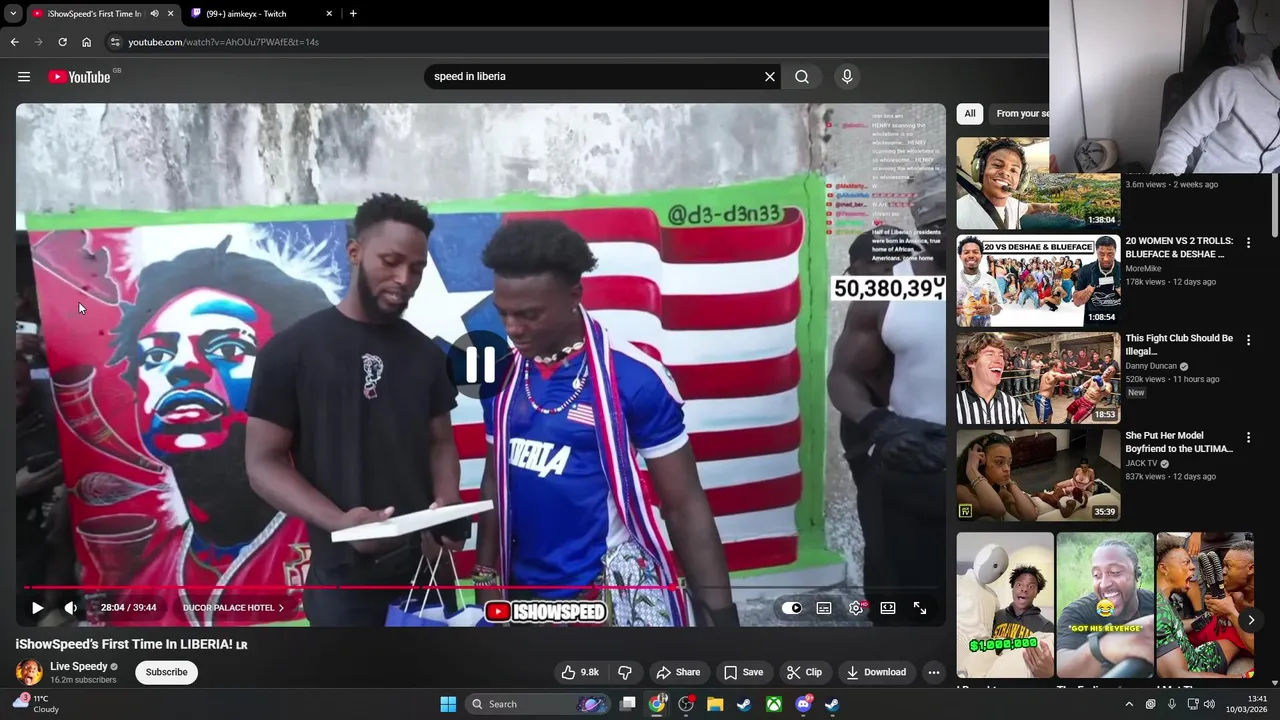The image size is (1280, 720).
Task: Open Discord from the taskbar
Action: (803, 704)
